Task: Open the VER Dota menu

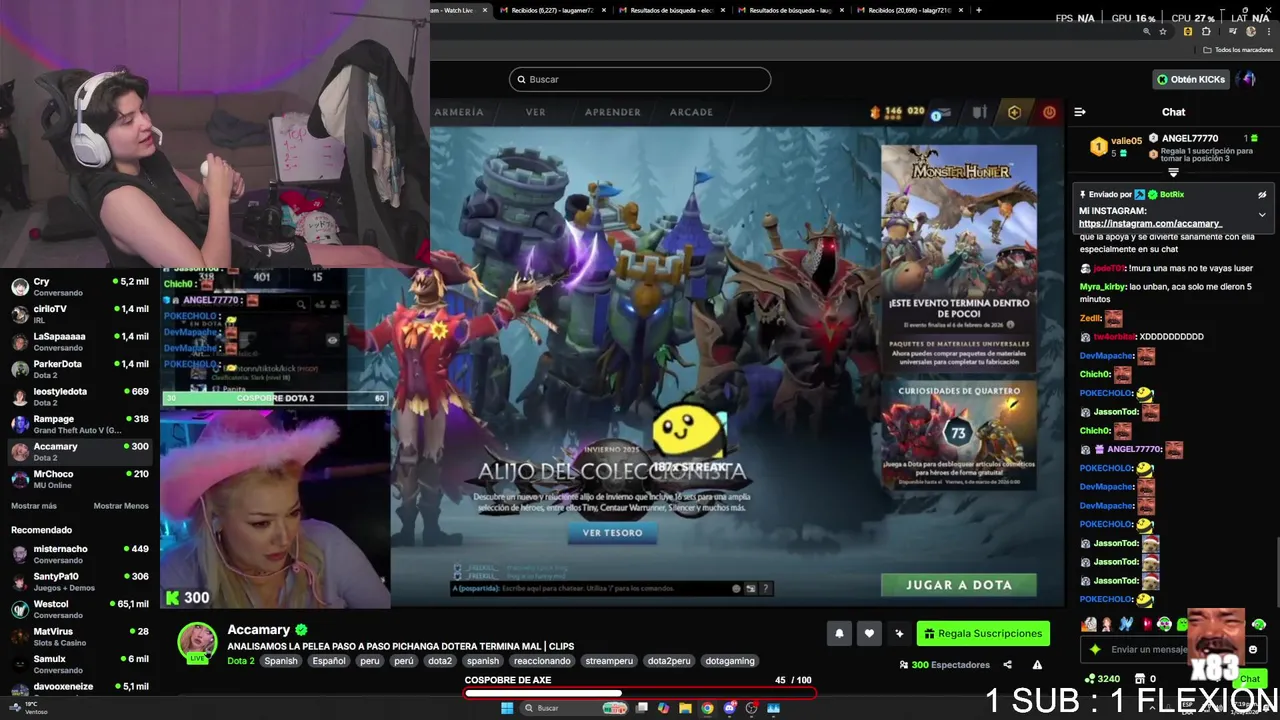Action: 536,112
